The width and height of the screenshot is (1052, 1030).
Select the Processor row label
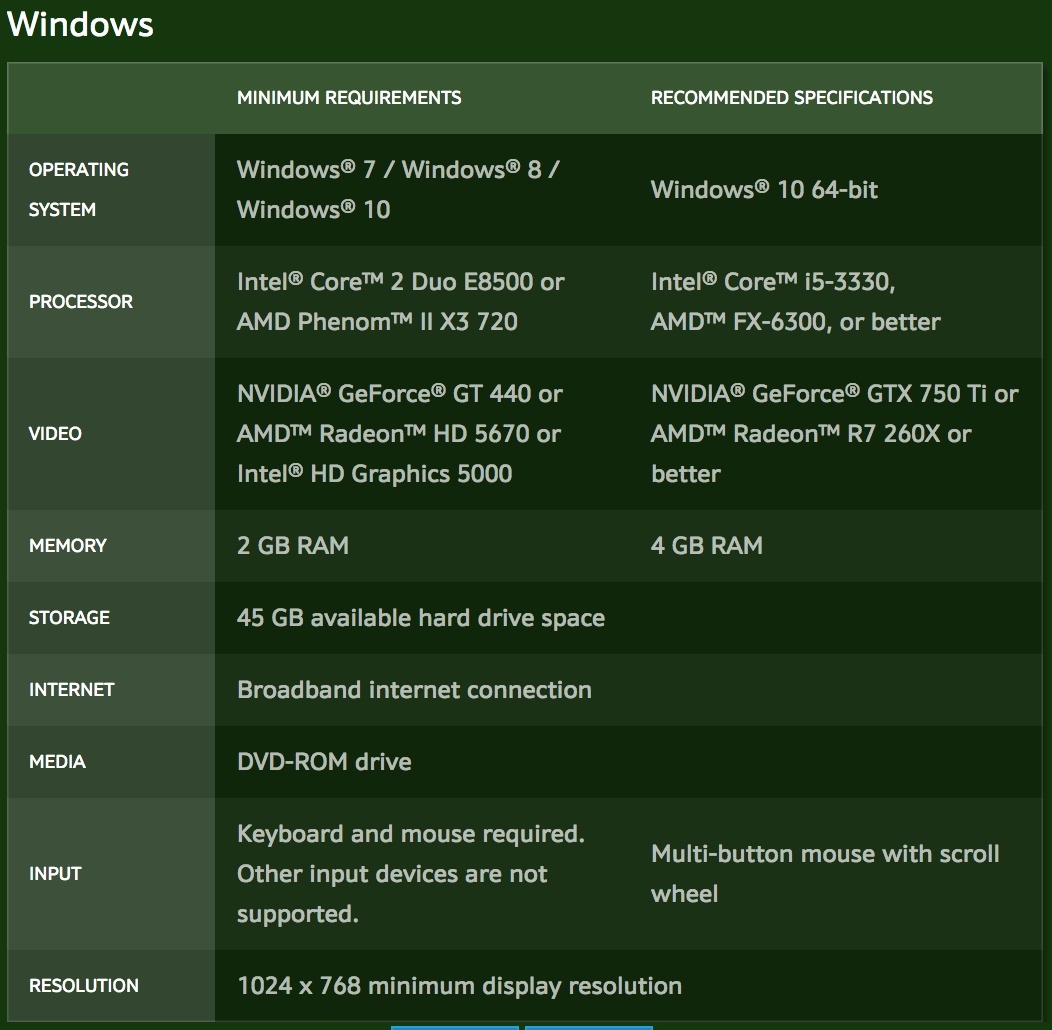(81, 302)
